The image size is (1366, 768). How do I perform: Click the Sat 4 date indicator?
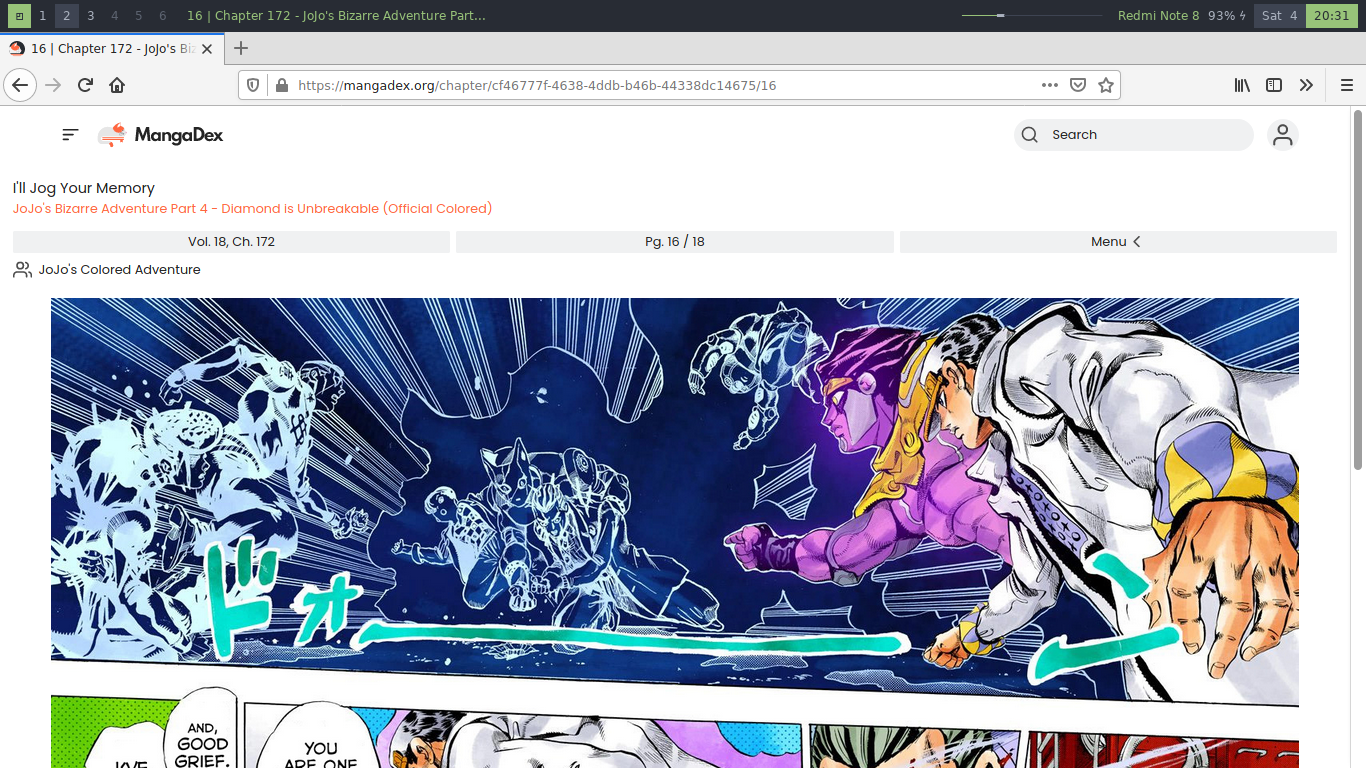pyautogui.click(x=1279, y=16)
